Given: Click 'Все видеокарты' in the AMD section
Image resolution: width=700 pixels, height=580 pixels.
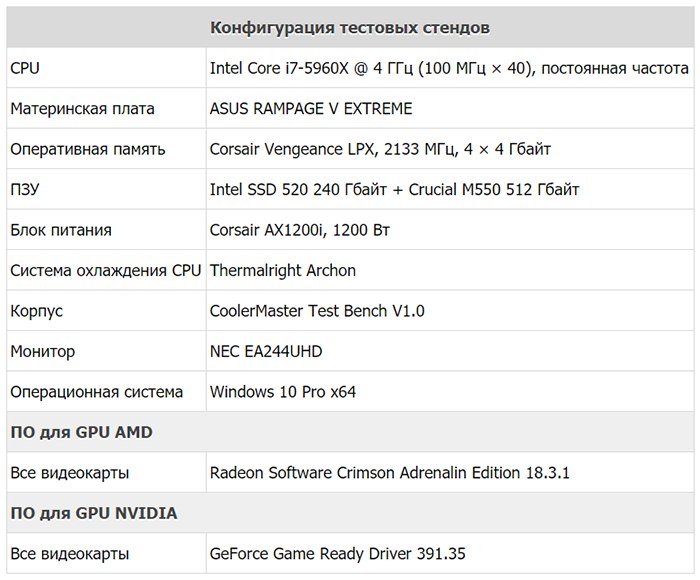Looking at the screenshot, I should 70,473.
